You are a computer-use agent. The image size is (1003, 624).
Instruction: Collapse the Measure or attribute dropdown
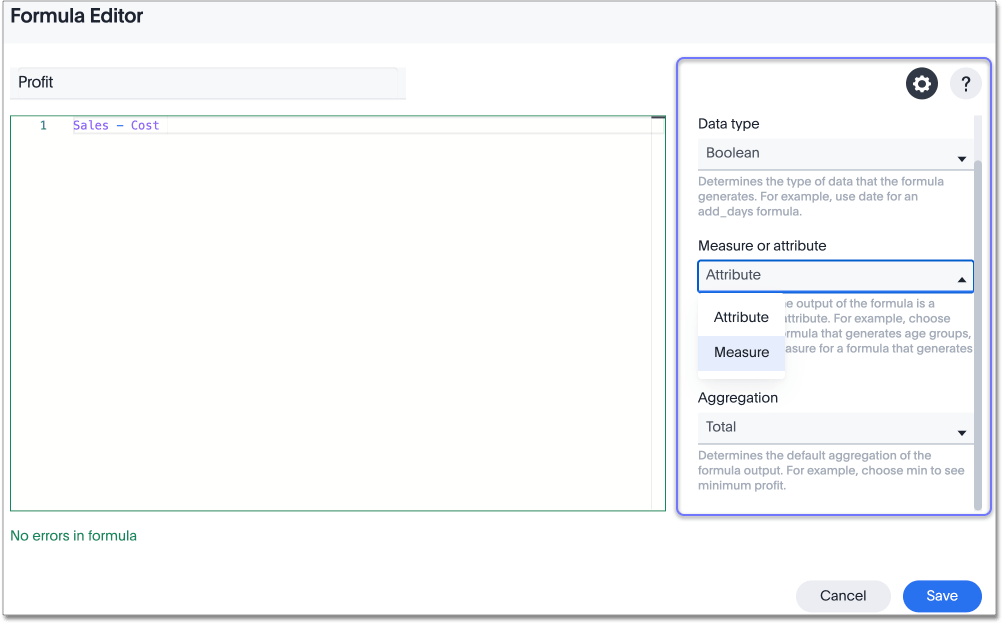(835, 275)
